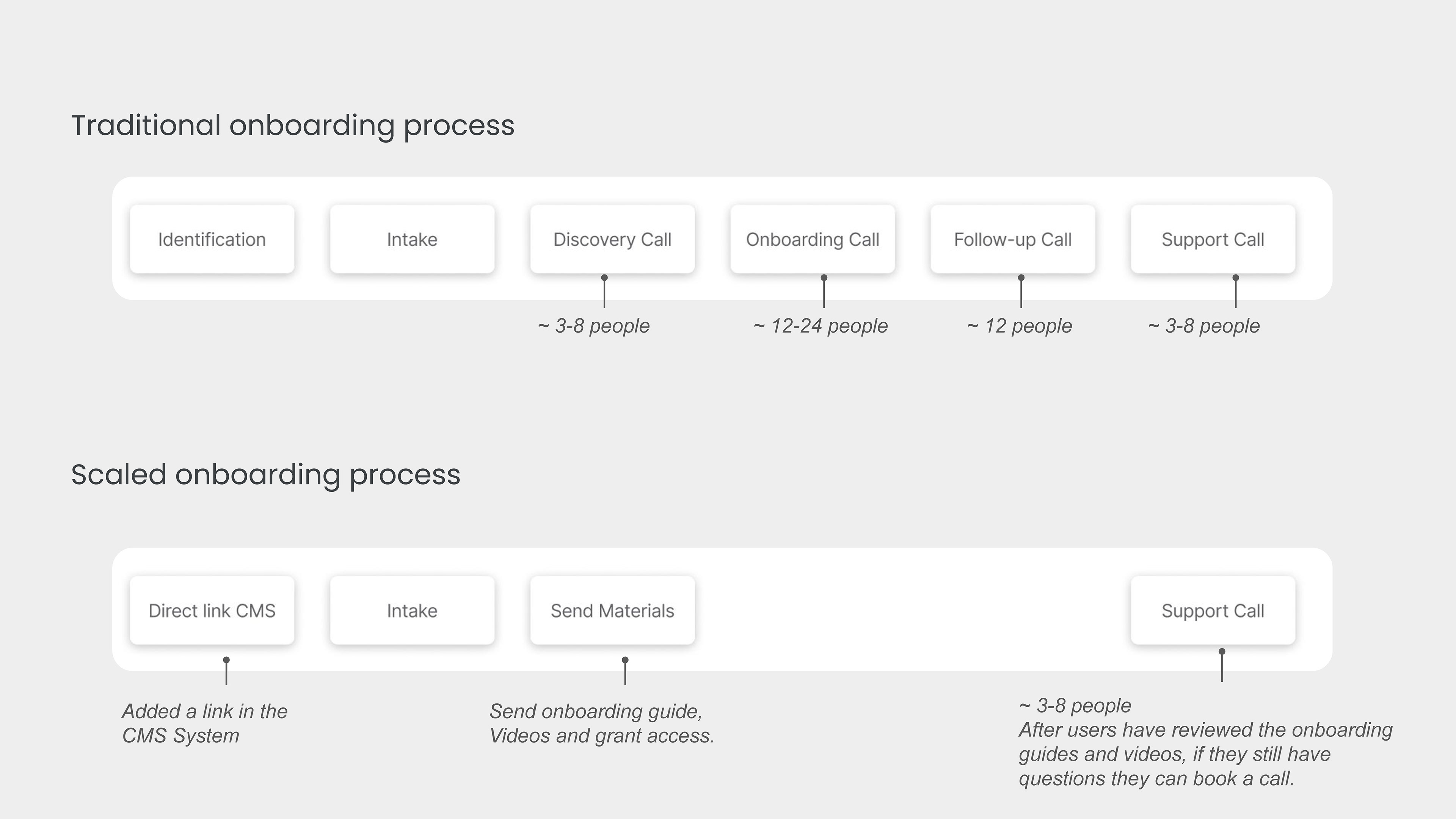Select the Support Call box in the Scaled process
1456x819 pixels.
tap(1213, 610)
